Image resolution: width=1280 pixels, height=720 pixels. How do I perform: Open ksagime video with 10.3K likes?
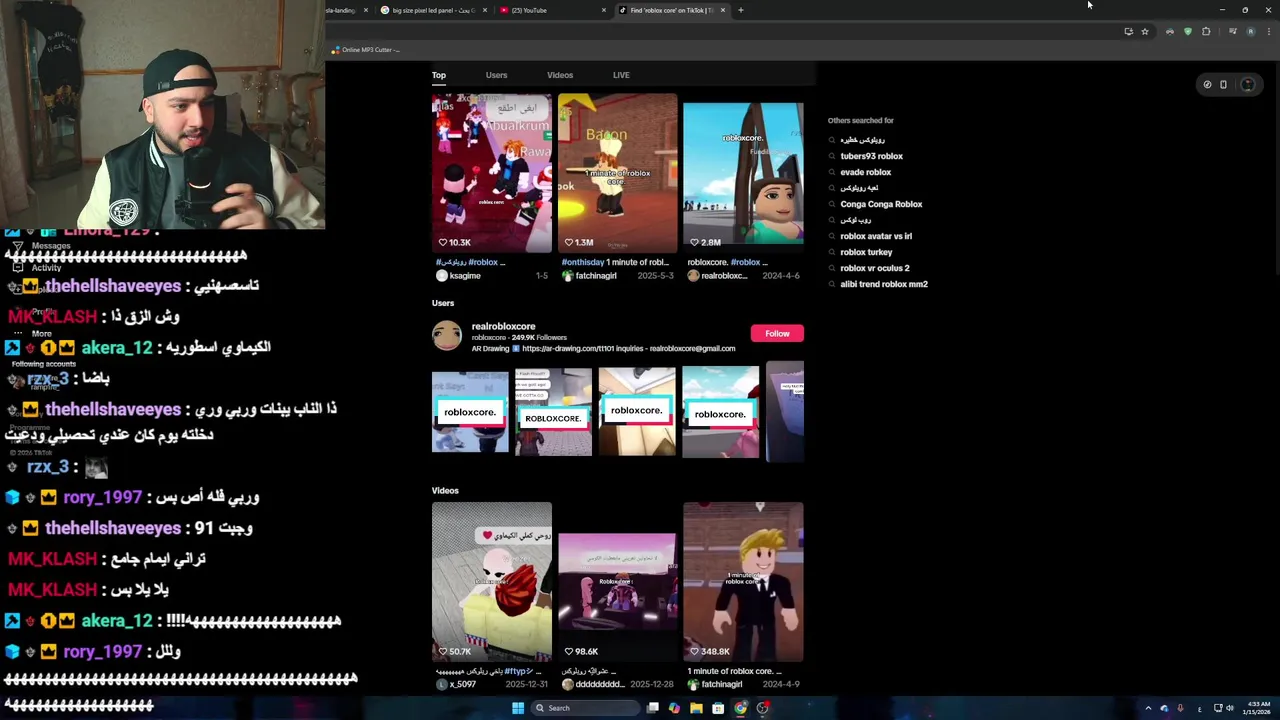click(491, 173)
